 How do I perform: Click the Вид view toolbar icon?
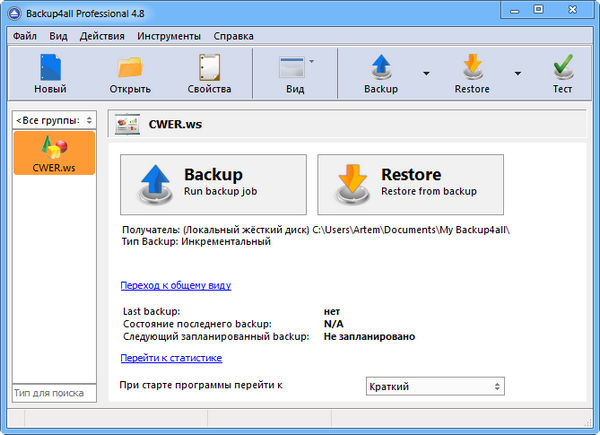(294, 68)
